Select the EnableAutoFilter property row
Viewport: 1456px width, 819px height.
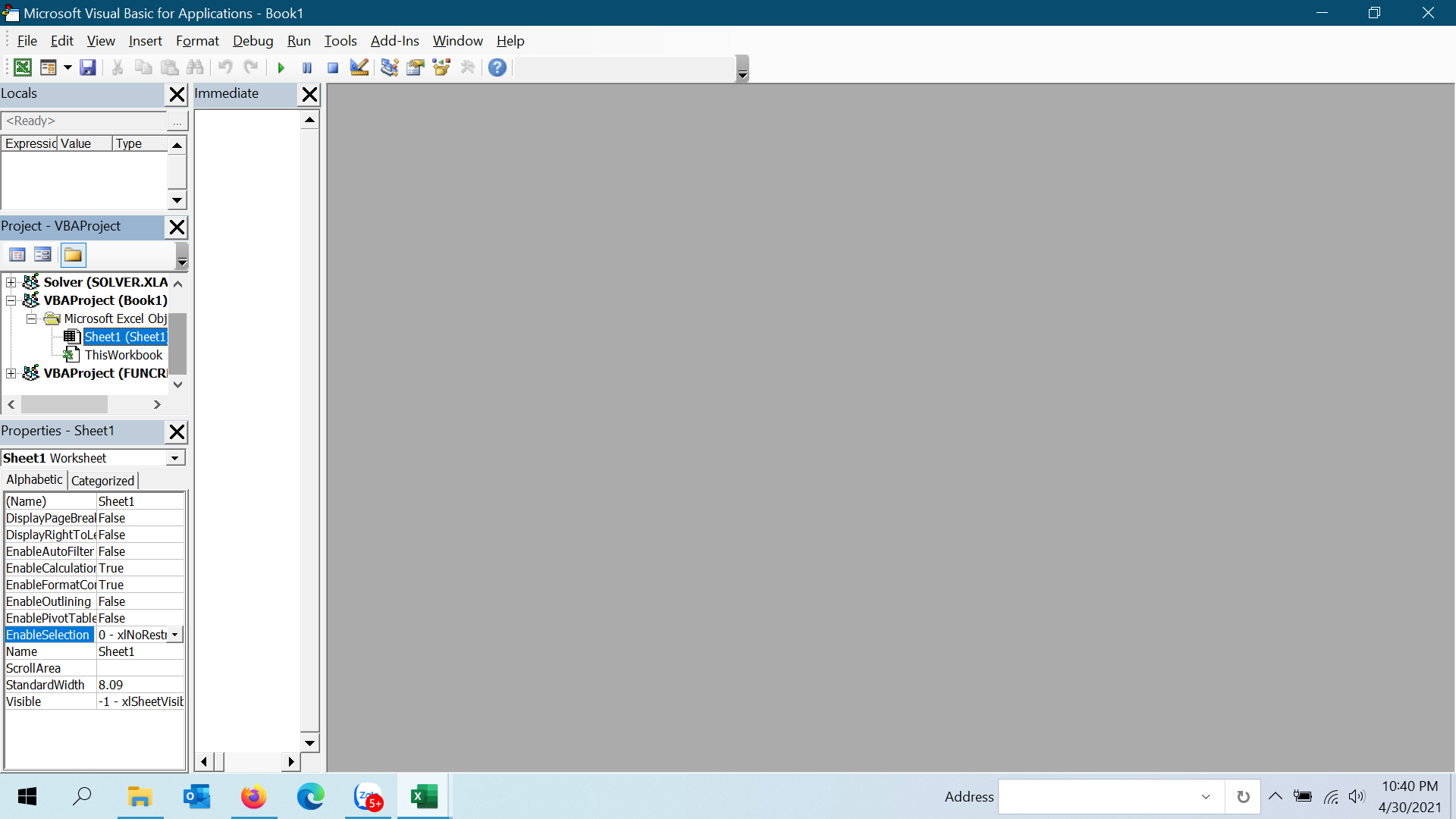95,551
